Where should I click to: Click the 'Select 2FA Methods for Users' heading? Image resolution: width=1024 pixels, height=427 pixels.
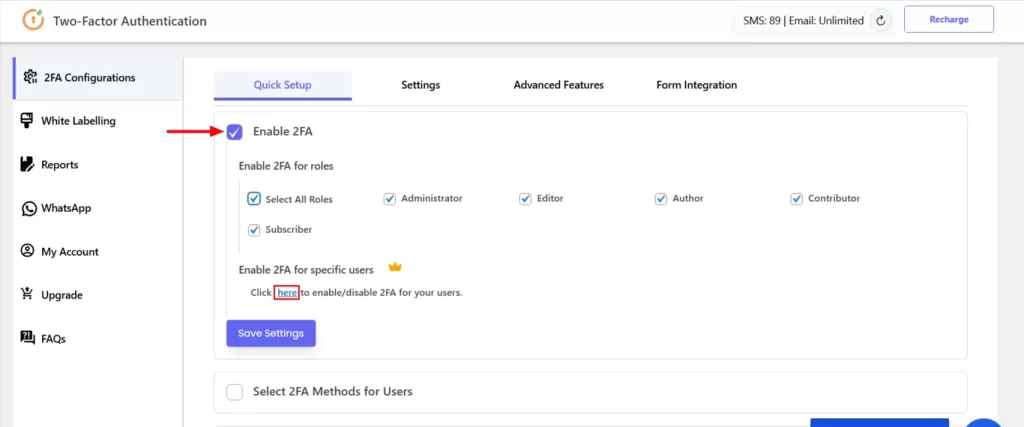click(333, 392)
